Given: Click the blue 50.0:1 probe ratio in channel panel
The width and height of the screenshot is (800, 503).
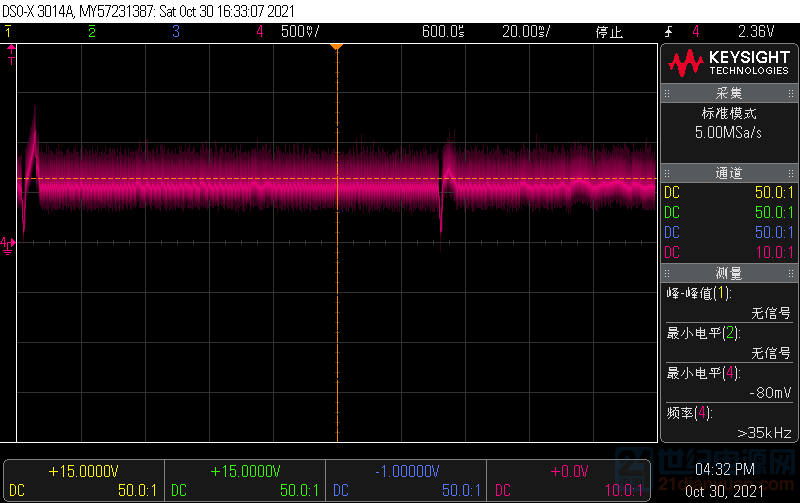Looking at the screenshot, I should (x=774, y=232).
